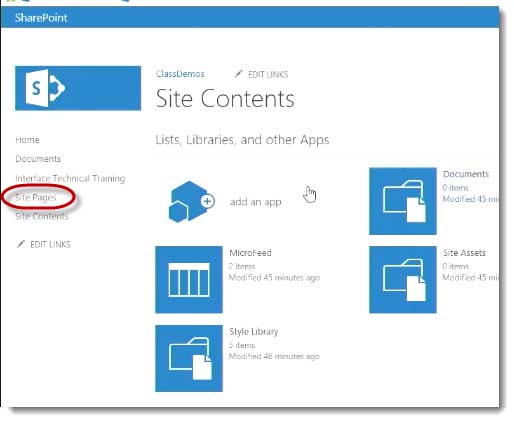Open the Site Assets library tile icon
Screen dimensions: 514x422
point(403,280)
